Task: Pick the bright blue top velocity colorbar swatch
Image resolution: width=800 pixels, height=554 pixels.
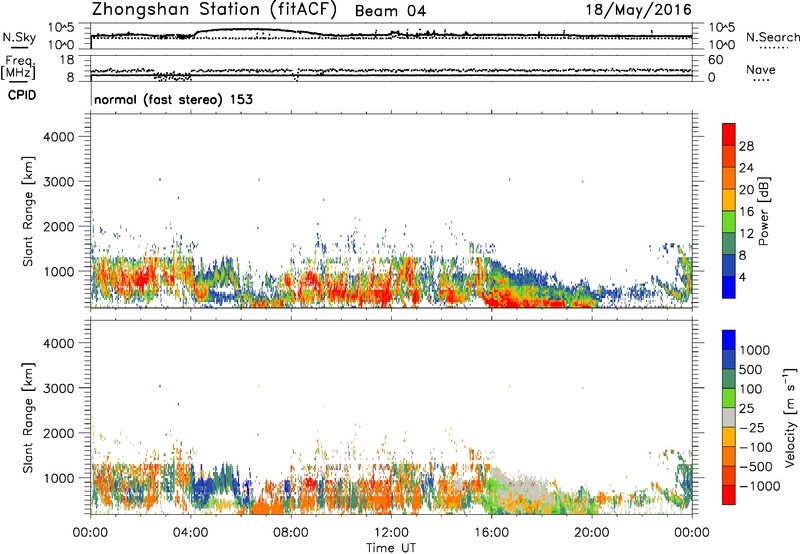Action: coord(729,340)
